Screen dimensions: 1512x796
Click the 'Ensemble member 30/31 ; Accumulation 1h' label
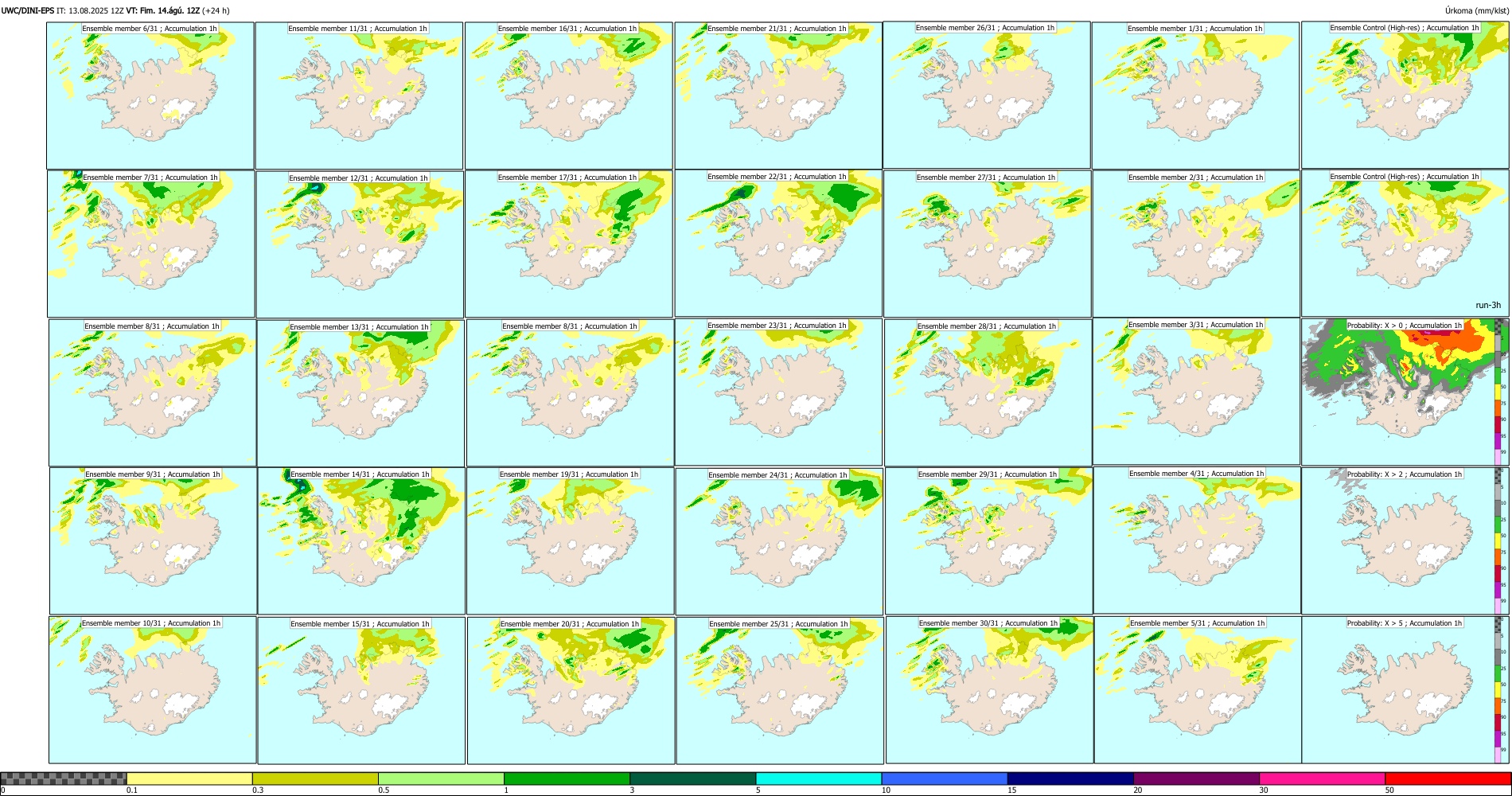(x=988, y=623)
